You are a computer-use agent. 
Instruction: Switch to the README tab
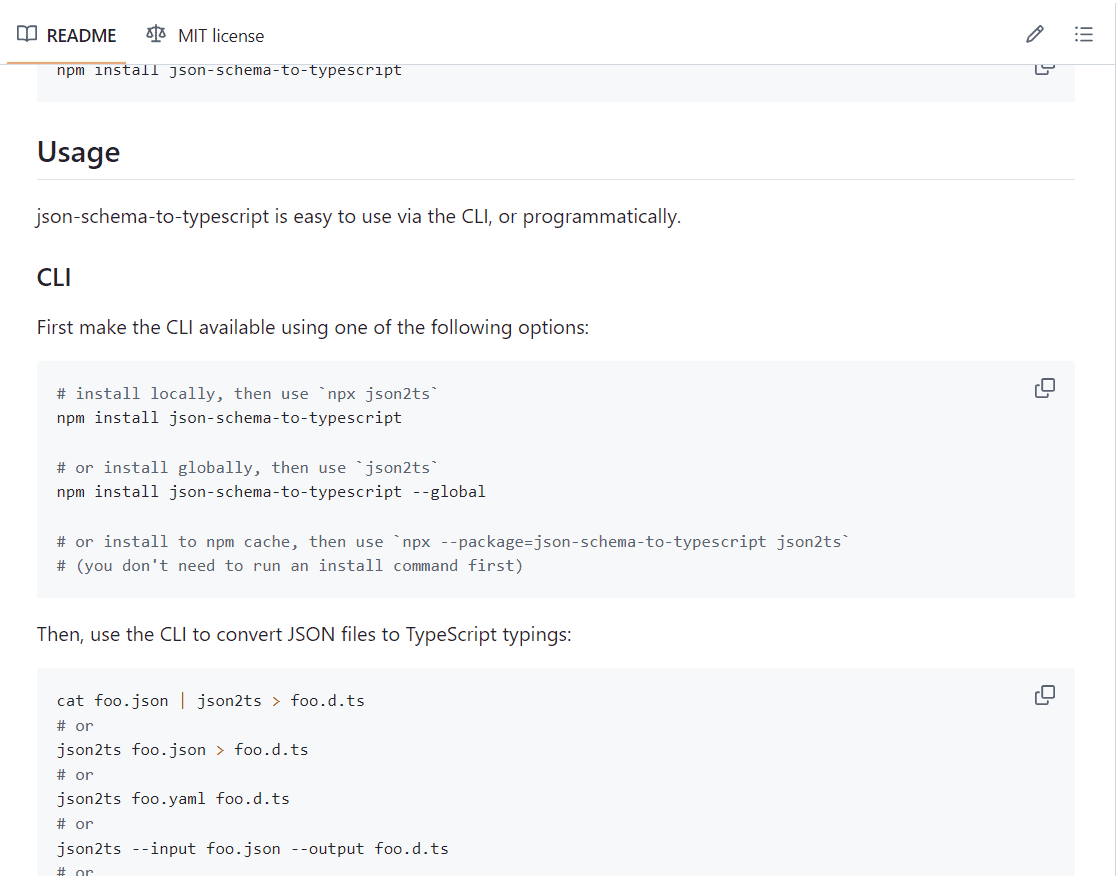[x=81, y=36]
